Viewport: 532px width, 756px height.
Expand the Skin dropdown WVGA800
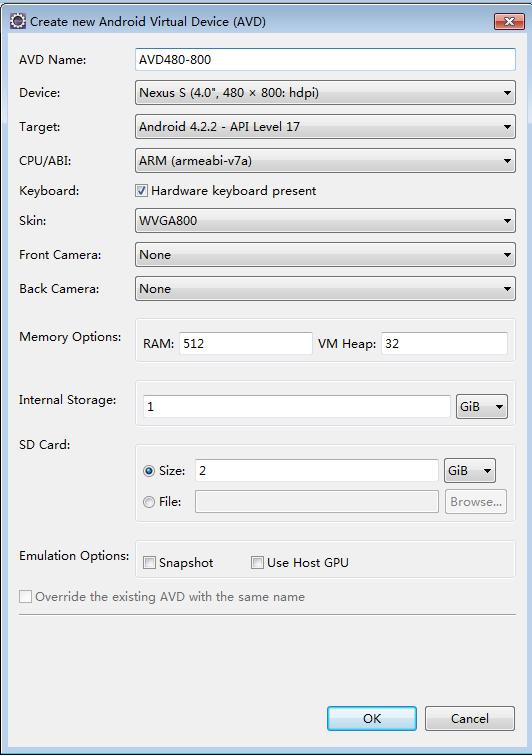[325, 221]
